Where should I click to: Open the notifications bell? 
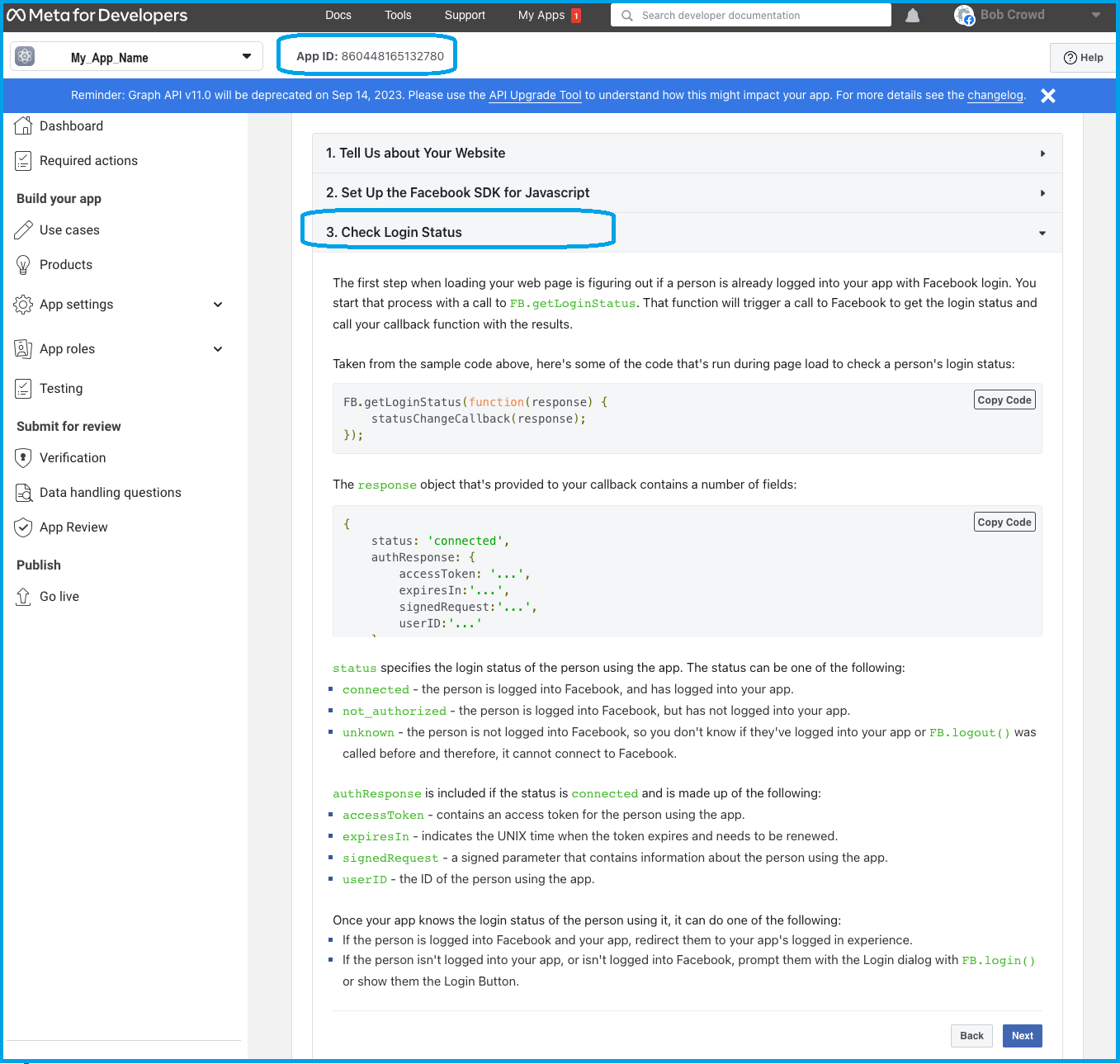[912, 15]
